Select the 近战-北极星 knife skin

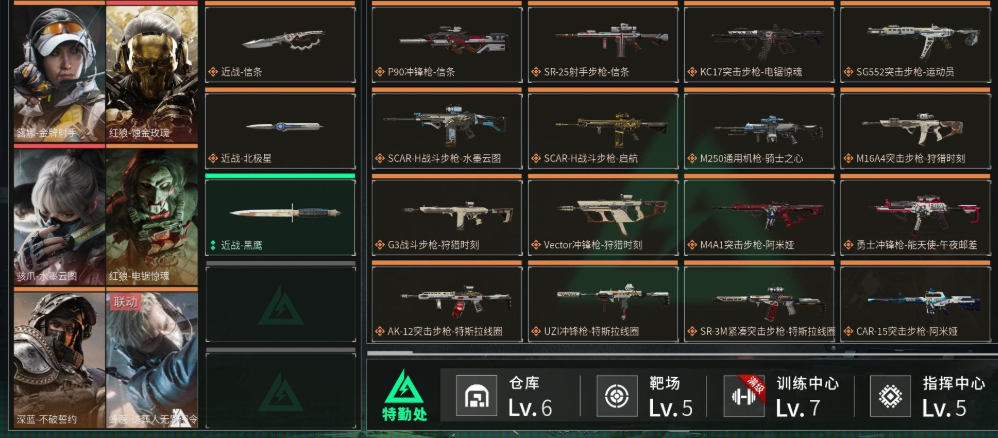280,131
